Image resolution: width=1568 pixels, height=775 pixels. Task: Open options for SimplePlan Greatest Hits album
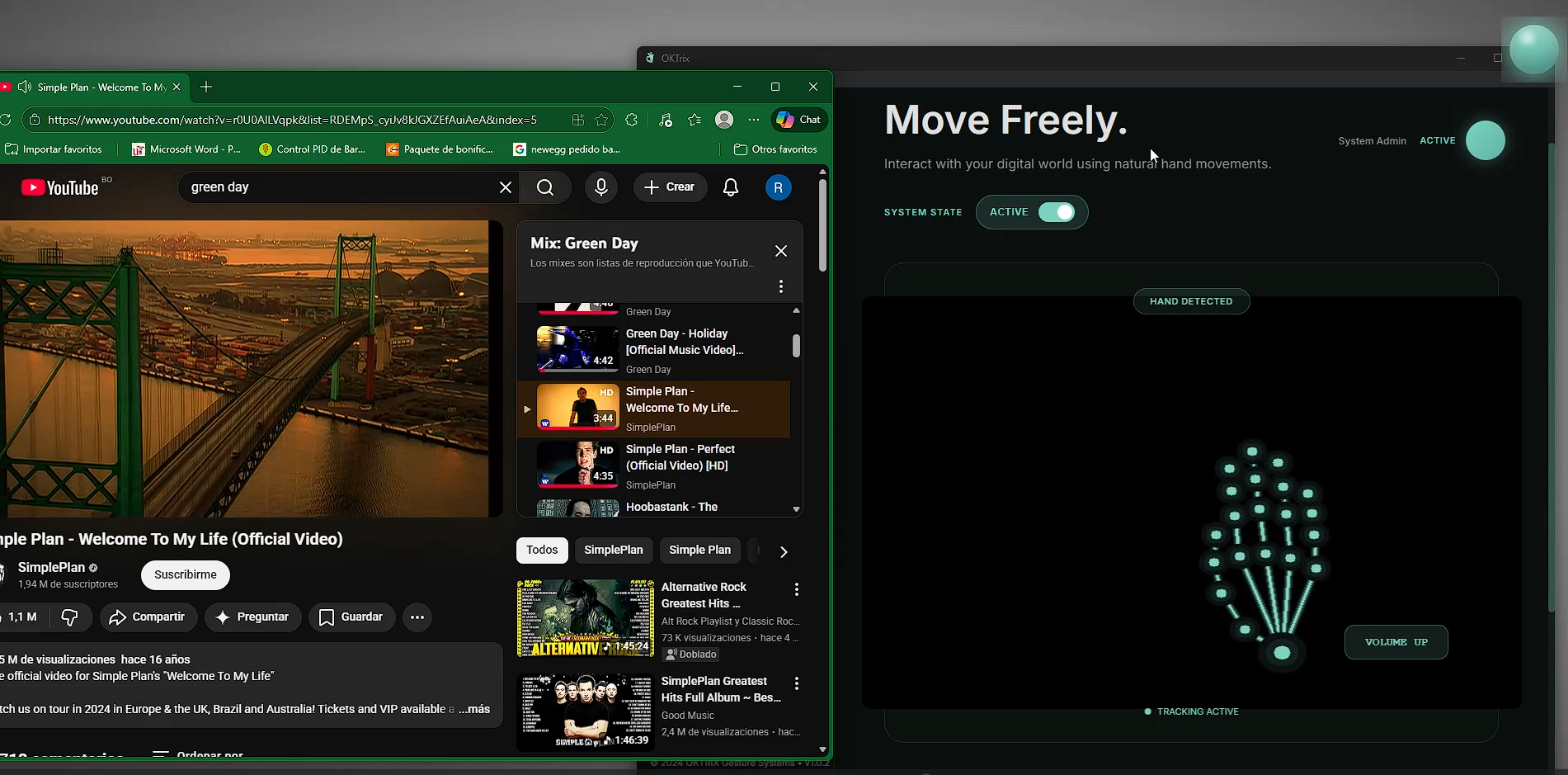click(x=797, y=683)
